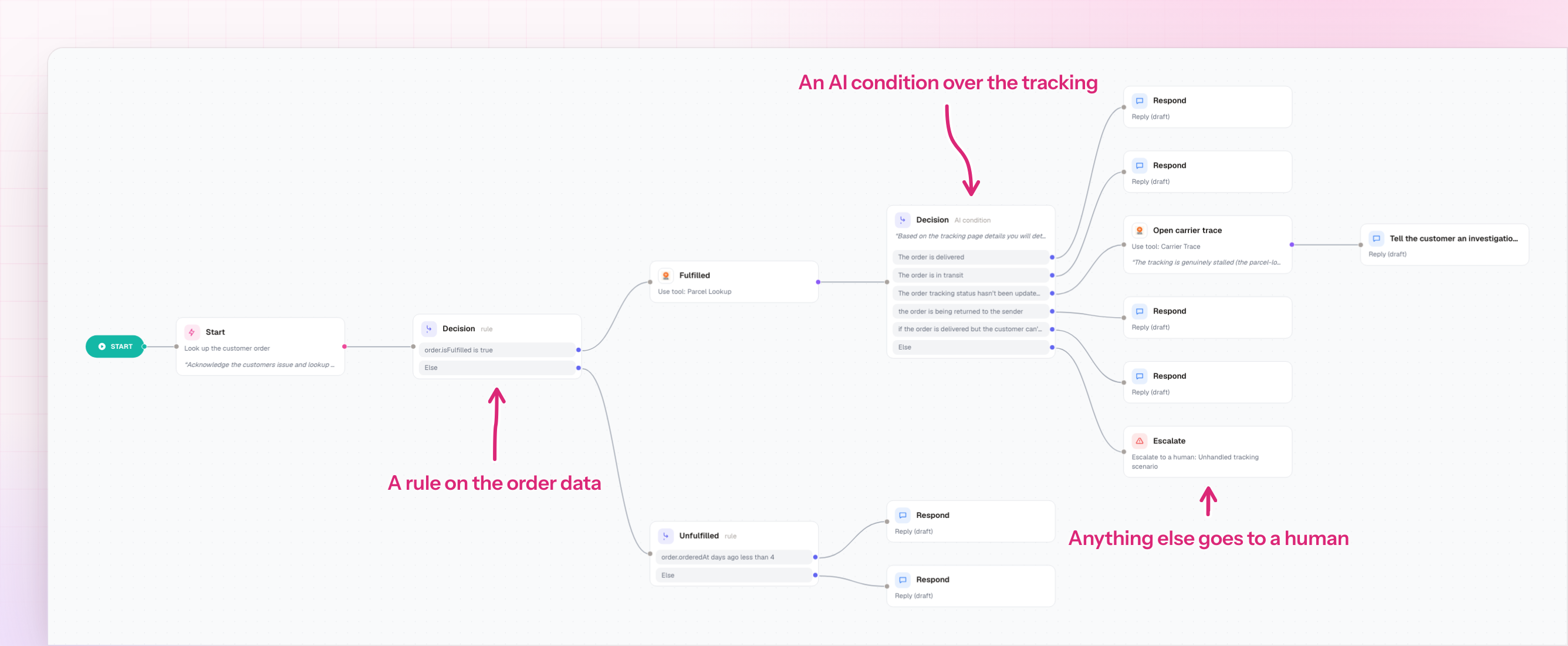
Task: Click the green START pill
Action: click(x=115, y=346)
